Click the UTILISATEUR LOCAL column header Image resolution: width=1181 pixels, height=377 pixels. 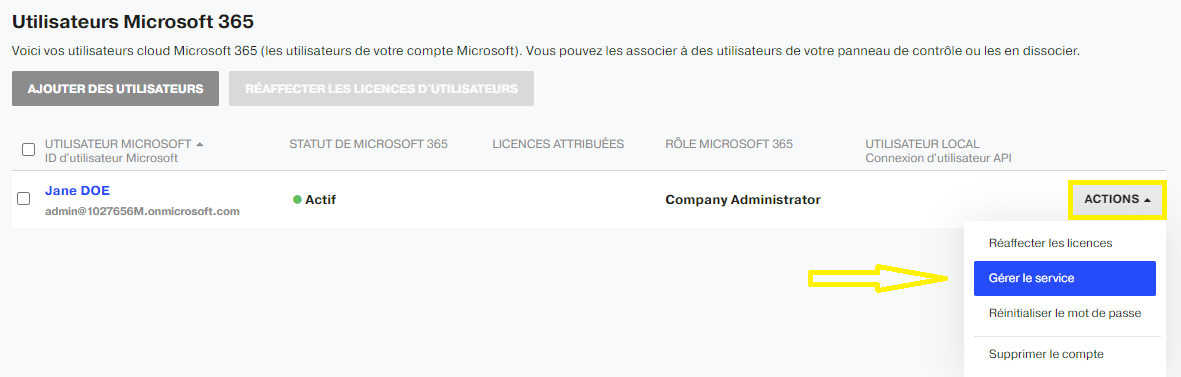(x=923, y=144)
